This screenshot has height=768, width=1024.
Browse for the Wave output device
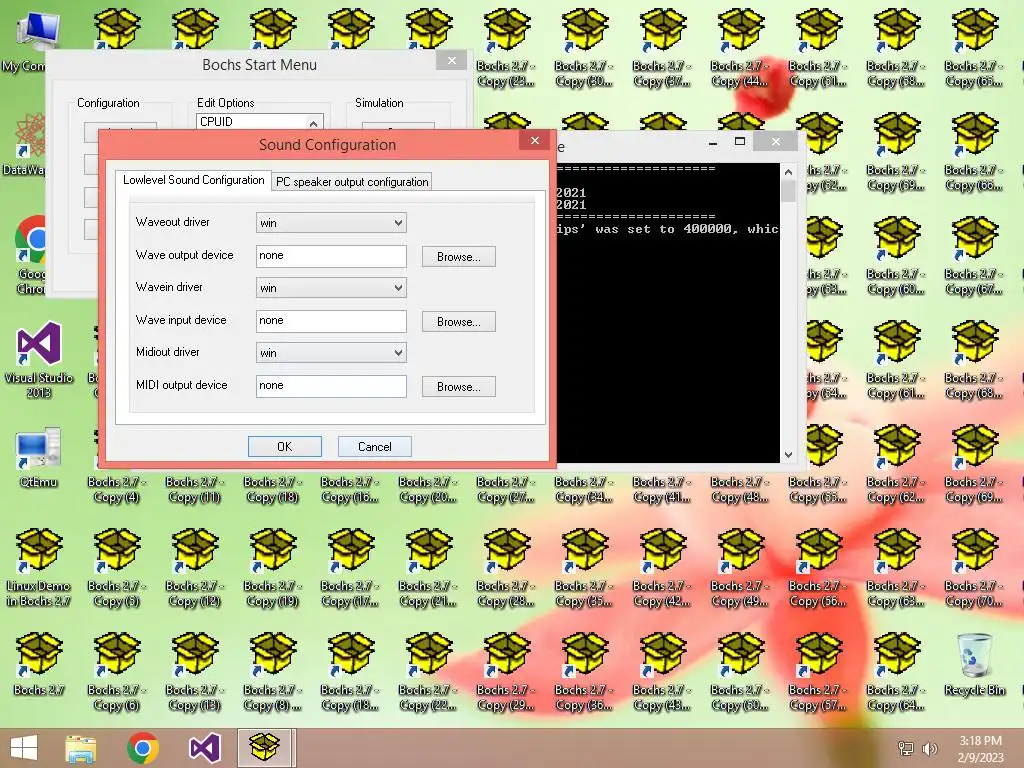coord(458,257)
